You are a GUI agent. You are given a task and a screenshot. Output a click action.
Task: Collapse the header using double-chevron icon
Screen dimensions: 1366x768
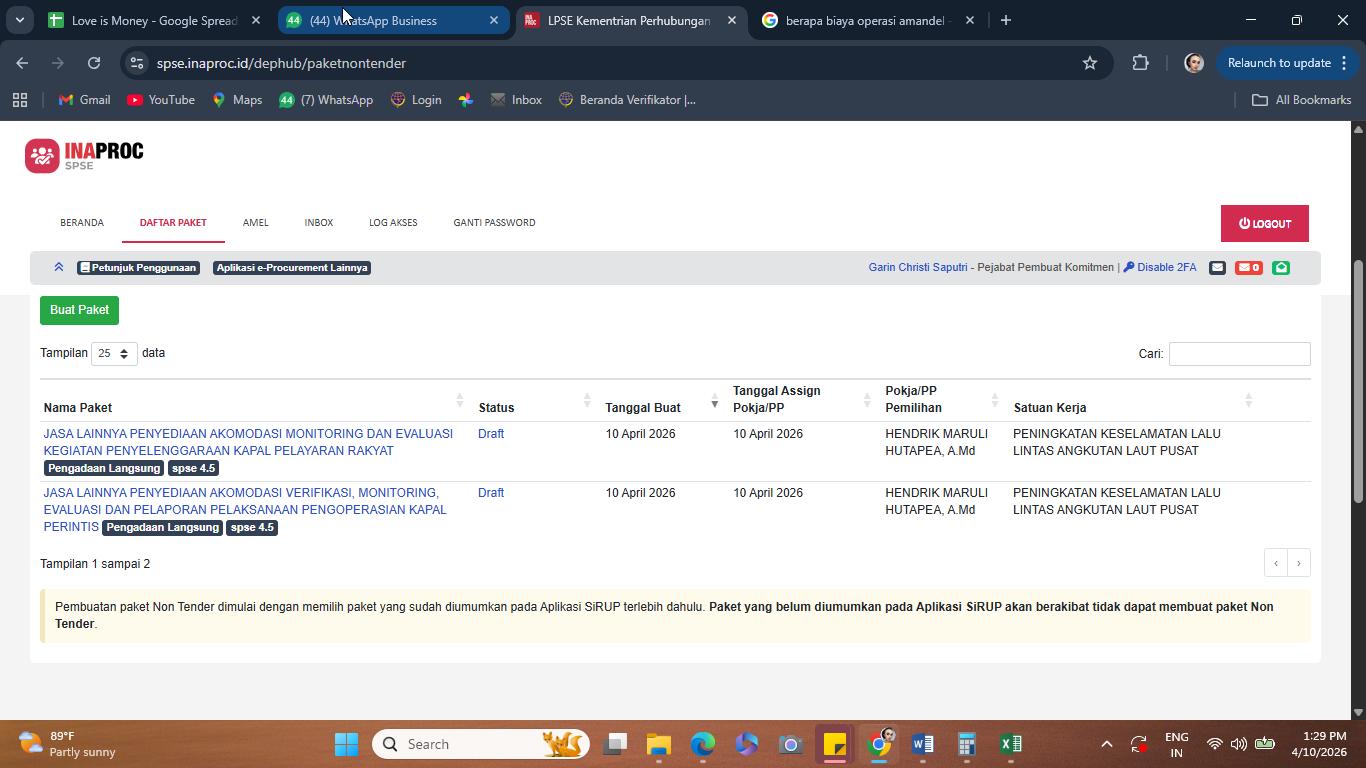point(59,267)
